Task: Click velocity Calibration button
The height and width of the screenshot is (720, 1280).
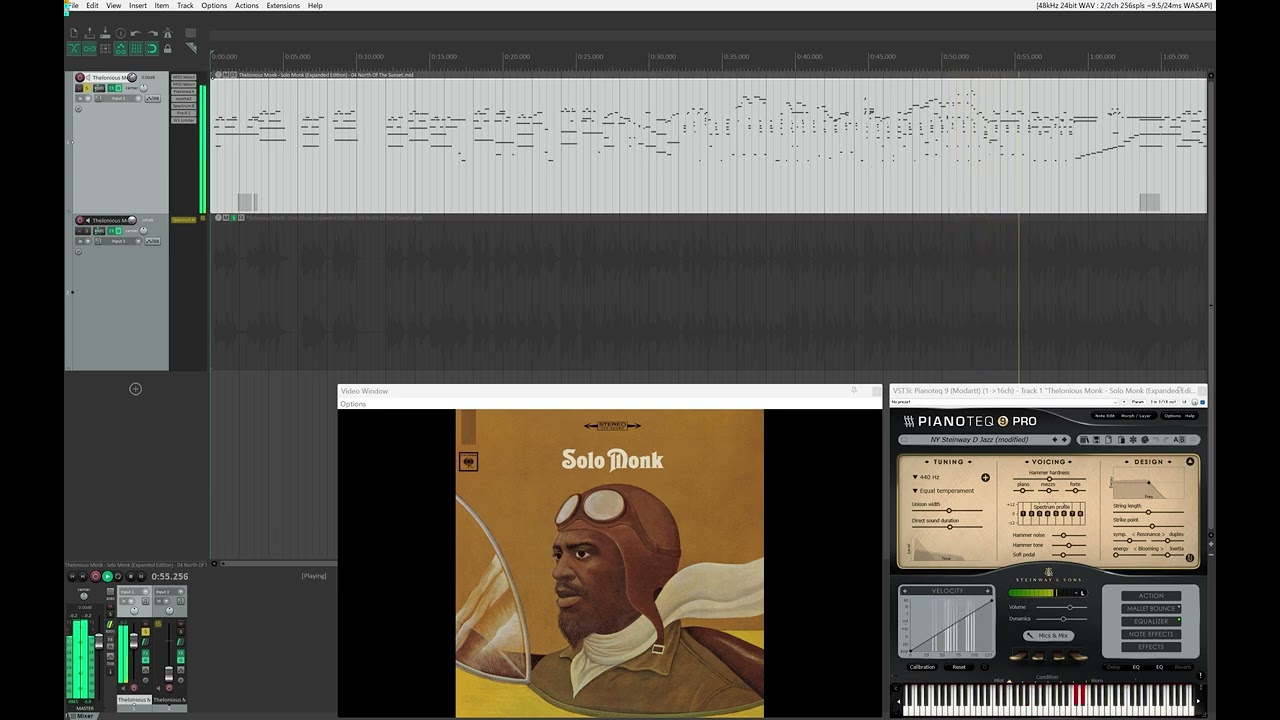Action: tap(922, 667)
